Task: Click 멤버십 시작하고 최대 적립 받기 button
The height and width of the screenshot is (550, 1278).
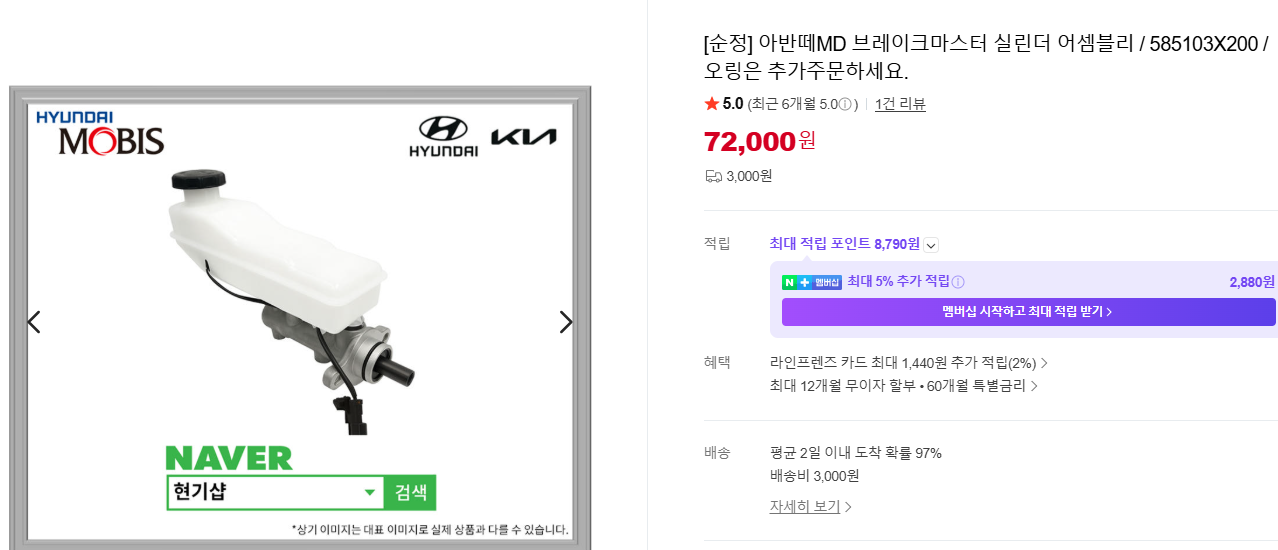Action: [x=1028, y=312]
